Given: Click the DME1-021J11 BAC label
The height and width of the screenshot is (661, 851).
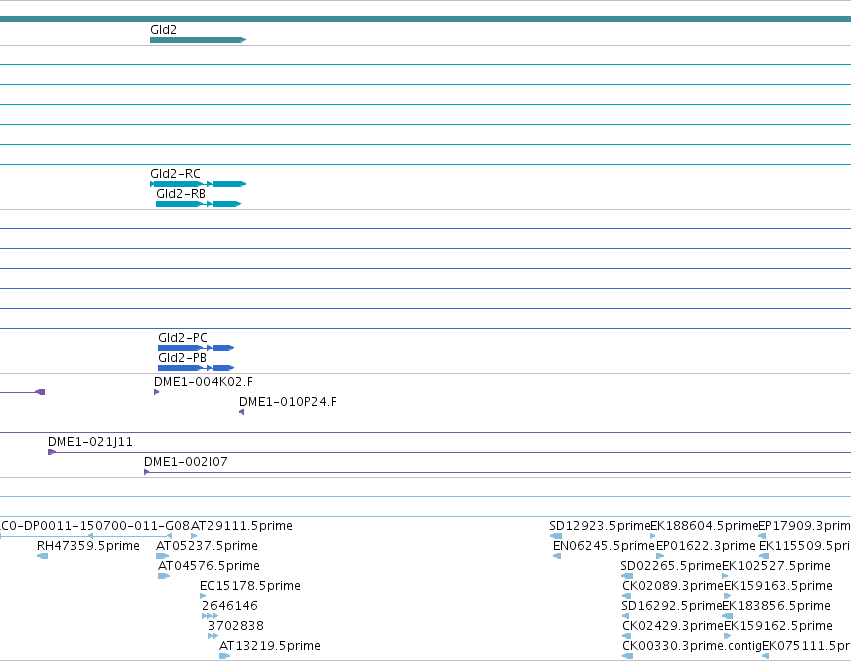Looking at the screenshot, I should click(x=90, y=442).
